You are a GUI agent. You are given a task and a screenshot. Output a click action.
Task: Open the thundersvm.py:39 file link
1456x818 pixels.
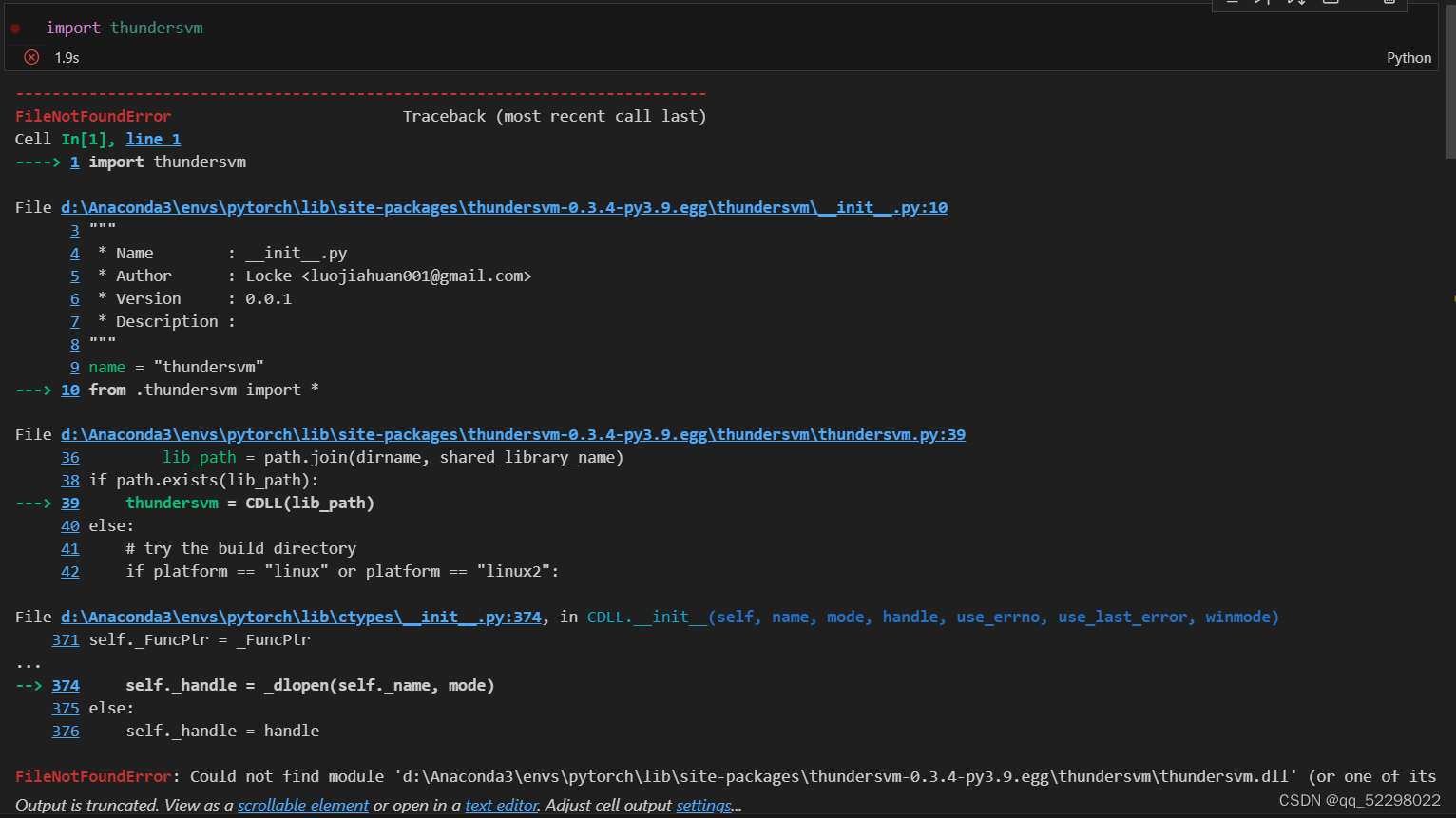[513, 434]
